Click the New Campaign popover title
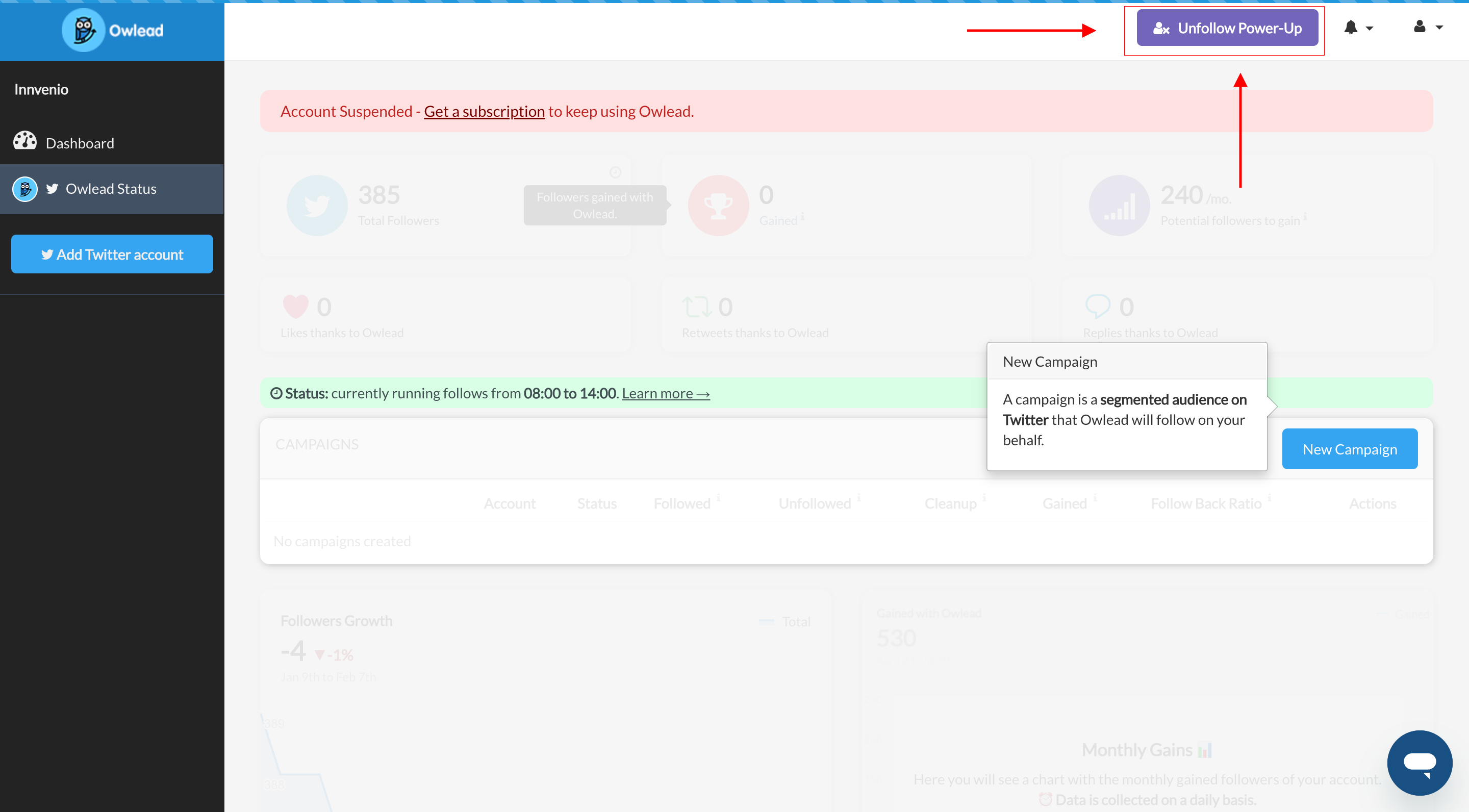The image size is (1469, 812). click(1049, 361)
